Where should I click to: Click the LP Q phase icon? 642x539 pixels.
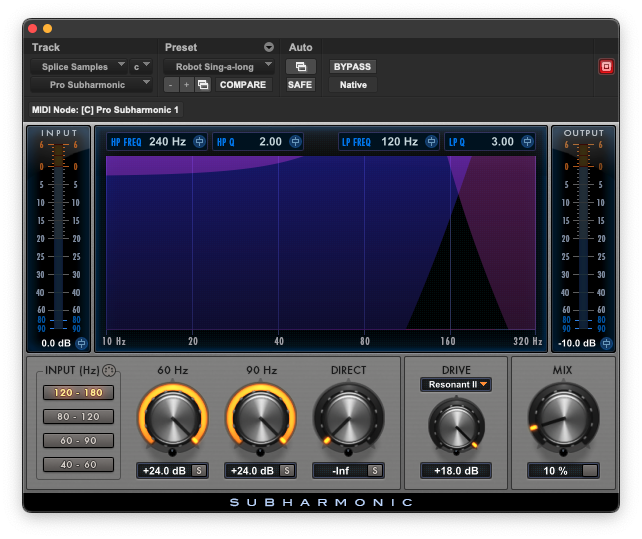527,142
